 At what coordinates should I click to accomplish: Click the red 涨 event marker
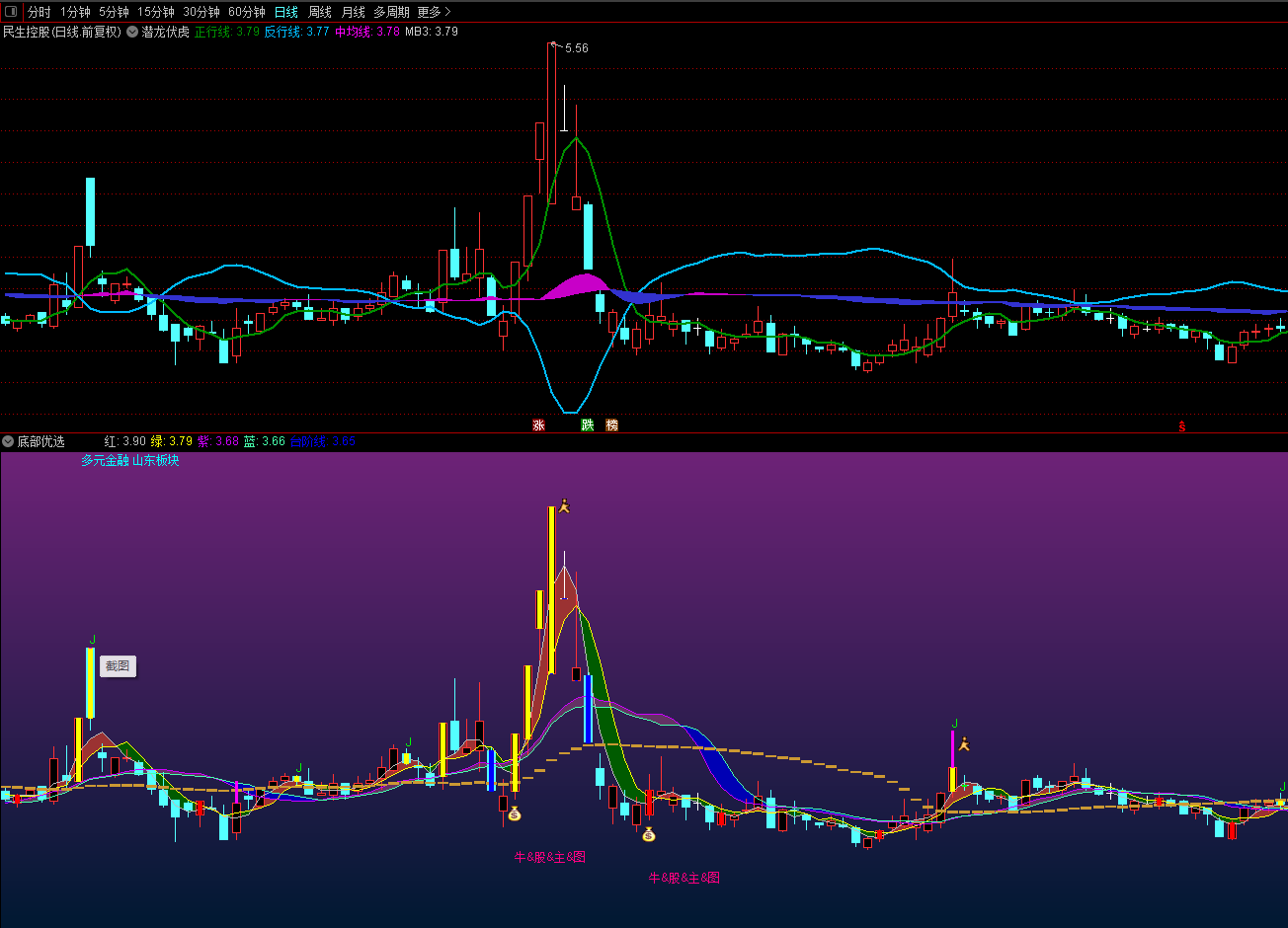pyautogui.click(x=538, y=425)
